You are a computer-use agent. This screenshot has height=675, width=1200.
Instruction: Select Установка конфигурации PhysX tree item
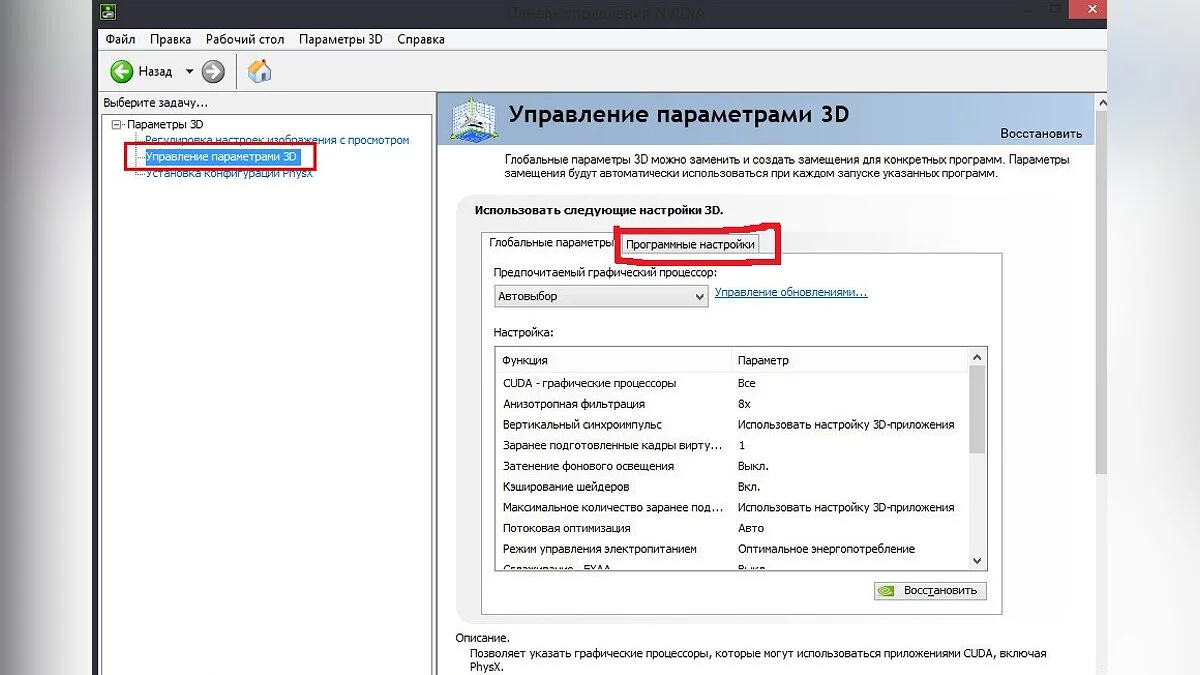point(229,173)
